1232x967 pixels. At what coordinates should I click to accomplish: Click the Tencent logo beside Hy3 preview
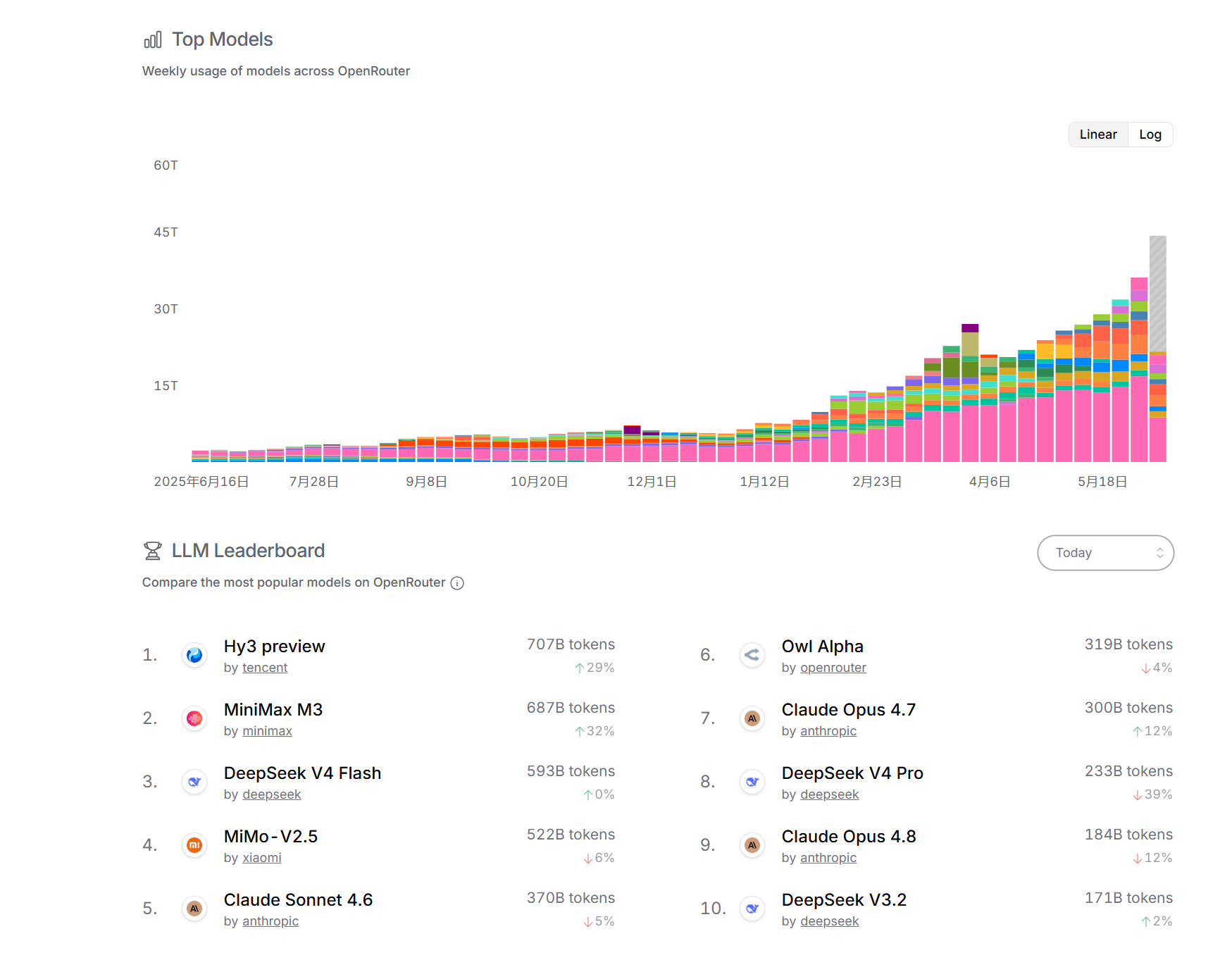pyautogui.click(x=194, y=655)
